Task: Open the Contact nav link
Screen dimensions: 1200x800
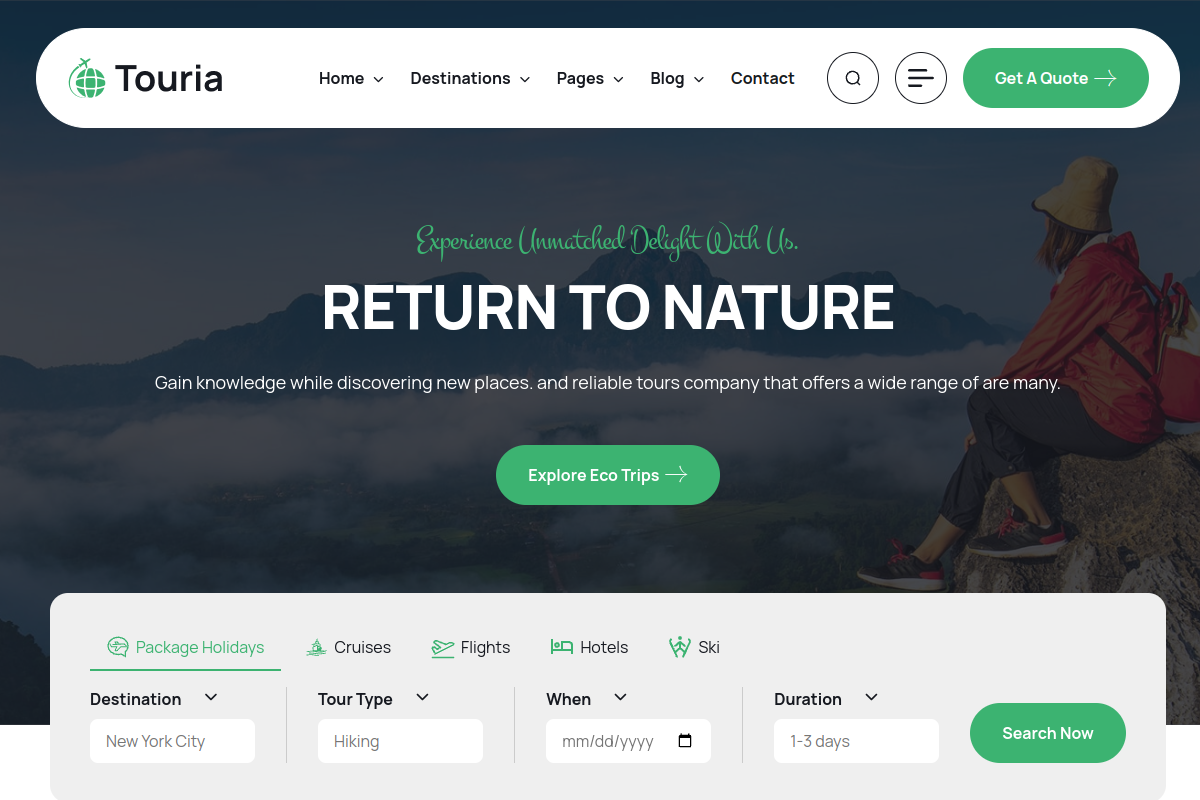Action: pyautogui.click(x=762, y=78)
